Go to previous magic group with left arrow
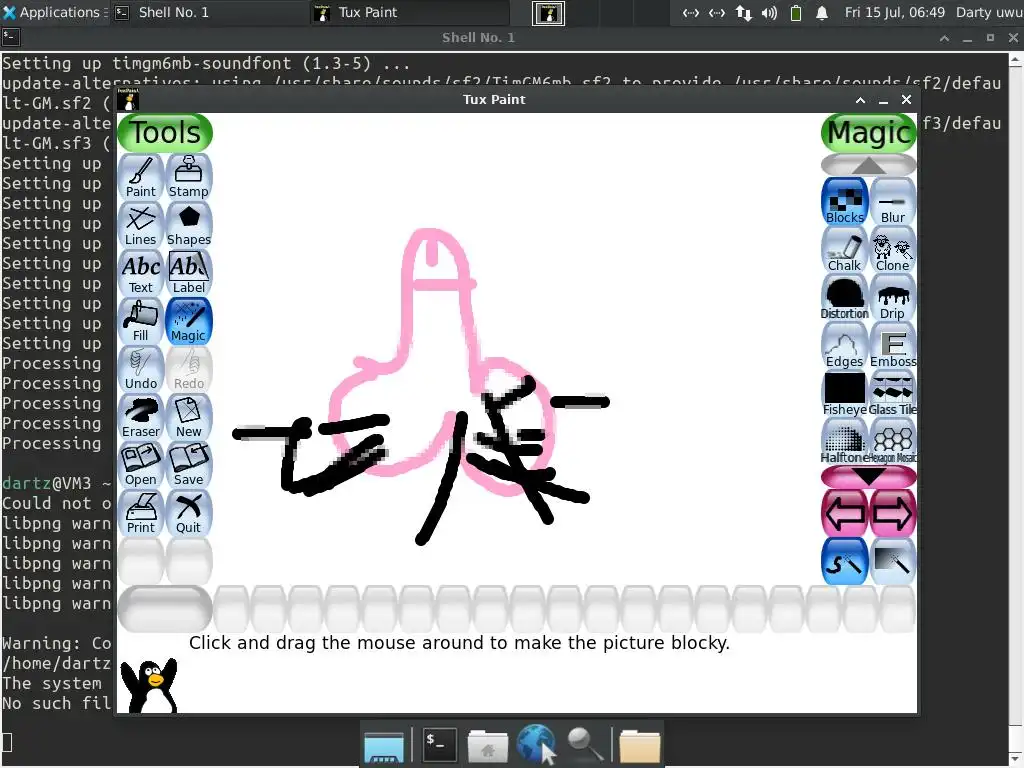Image resolution: width=1024 pixels, height=768 pixels. [x=844, y=513]
